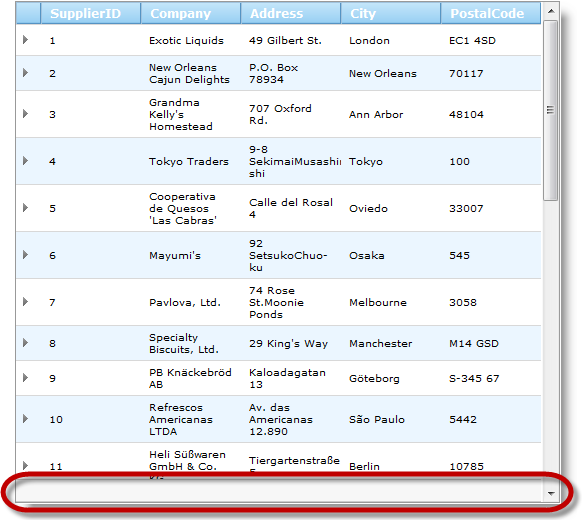Click the scroll down arrow

[551, 494]
